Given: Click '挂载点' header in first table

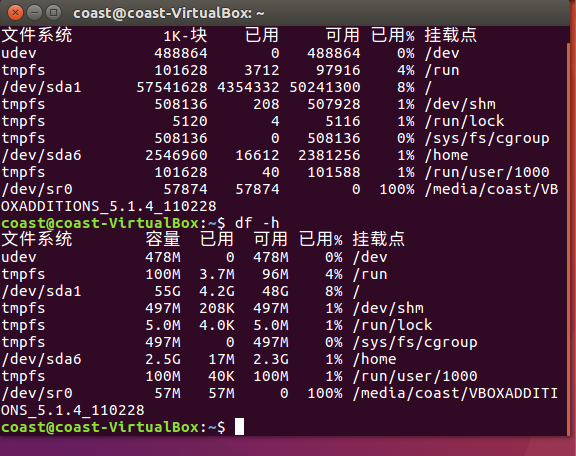Looking at the screenshot, I should point(451,35).
